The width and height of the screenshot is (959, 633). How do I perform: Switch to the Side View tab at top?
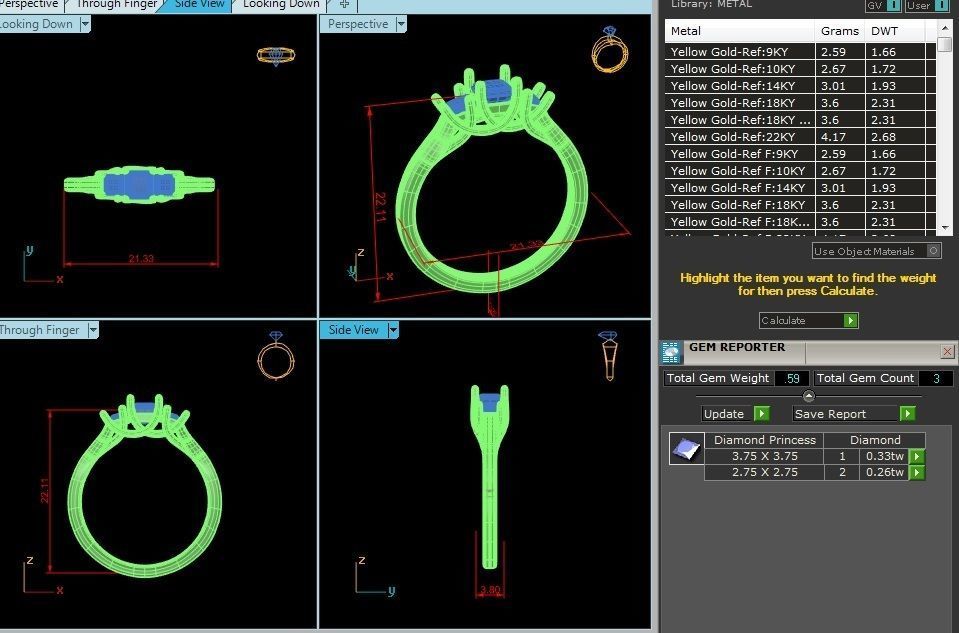click(x=199, y=4)
